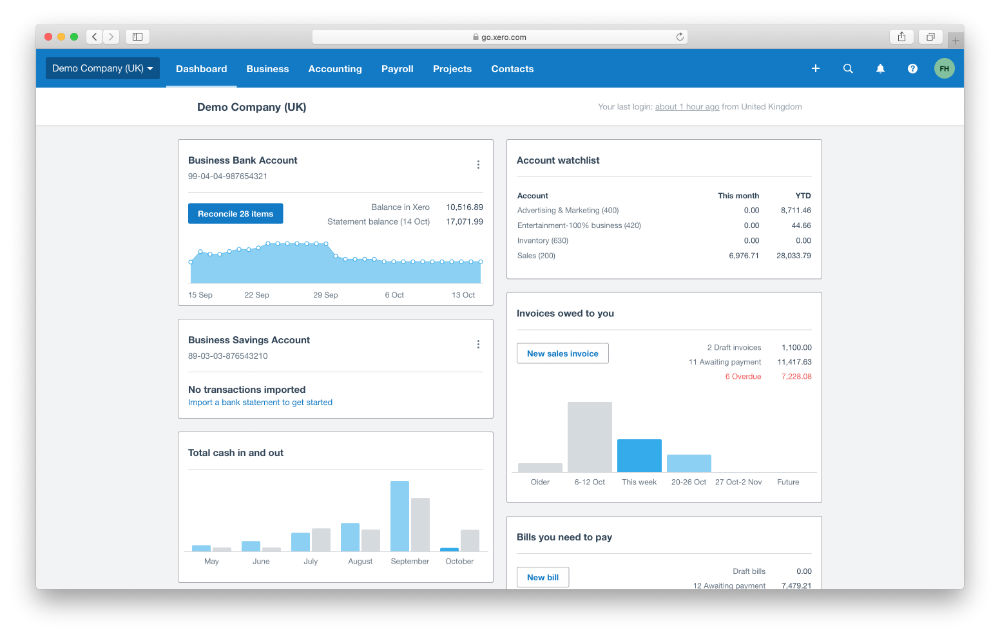Open Inventory (630) account
1000x637 pixels.
543,241
